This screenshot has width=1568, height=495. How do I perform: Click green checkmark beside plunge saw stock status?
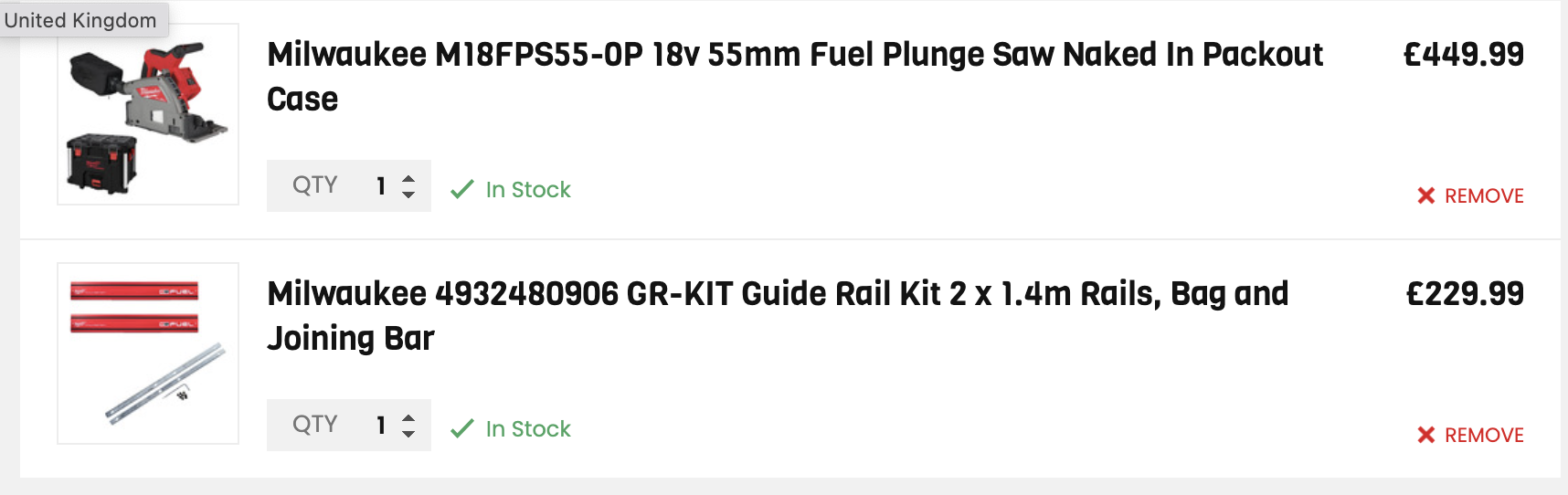[462, 189]
